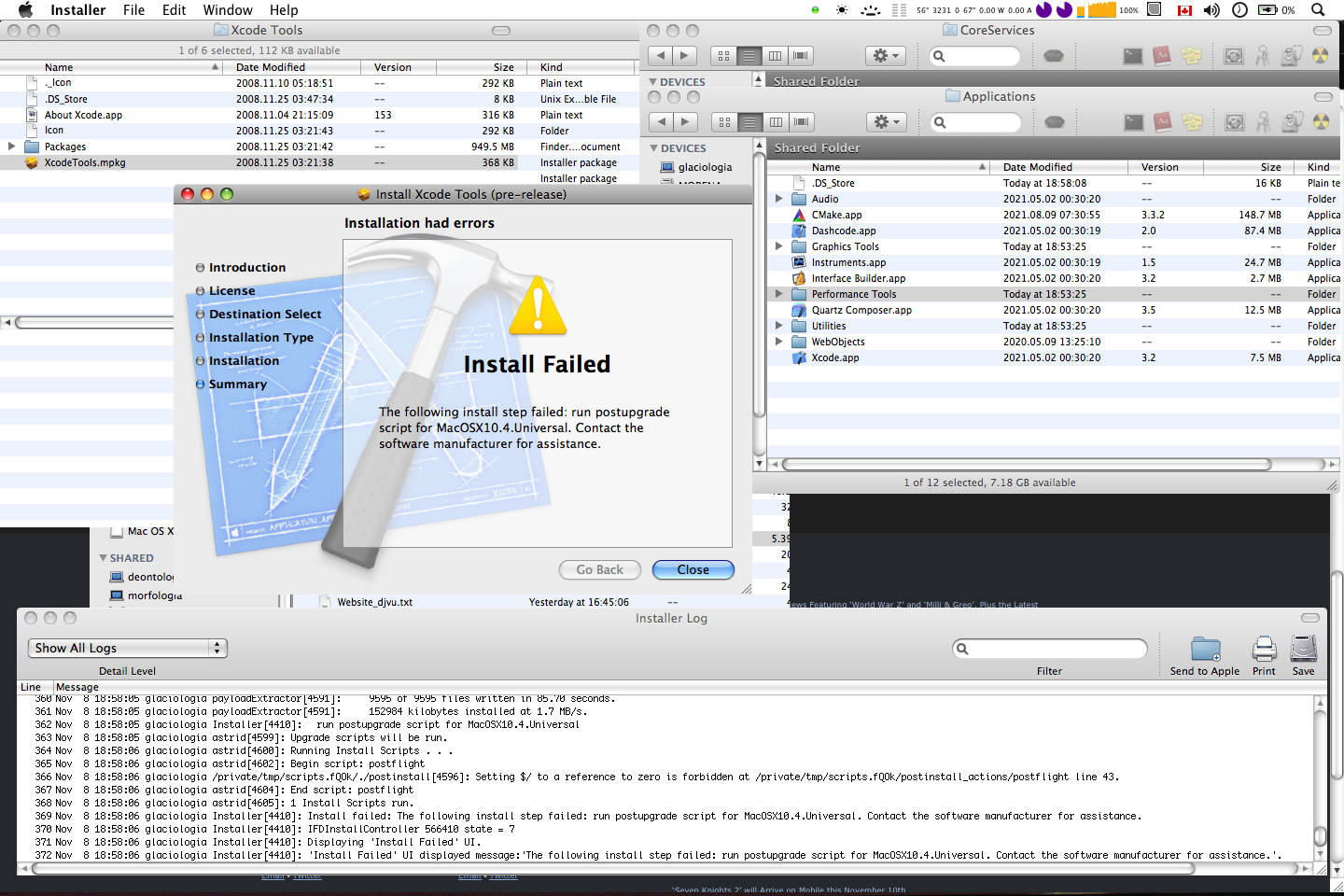Open Spotlight search in the menu bar
This screenshot has width=1344, height=896.
pos(1318,10)
